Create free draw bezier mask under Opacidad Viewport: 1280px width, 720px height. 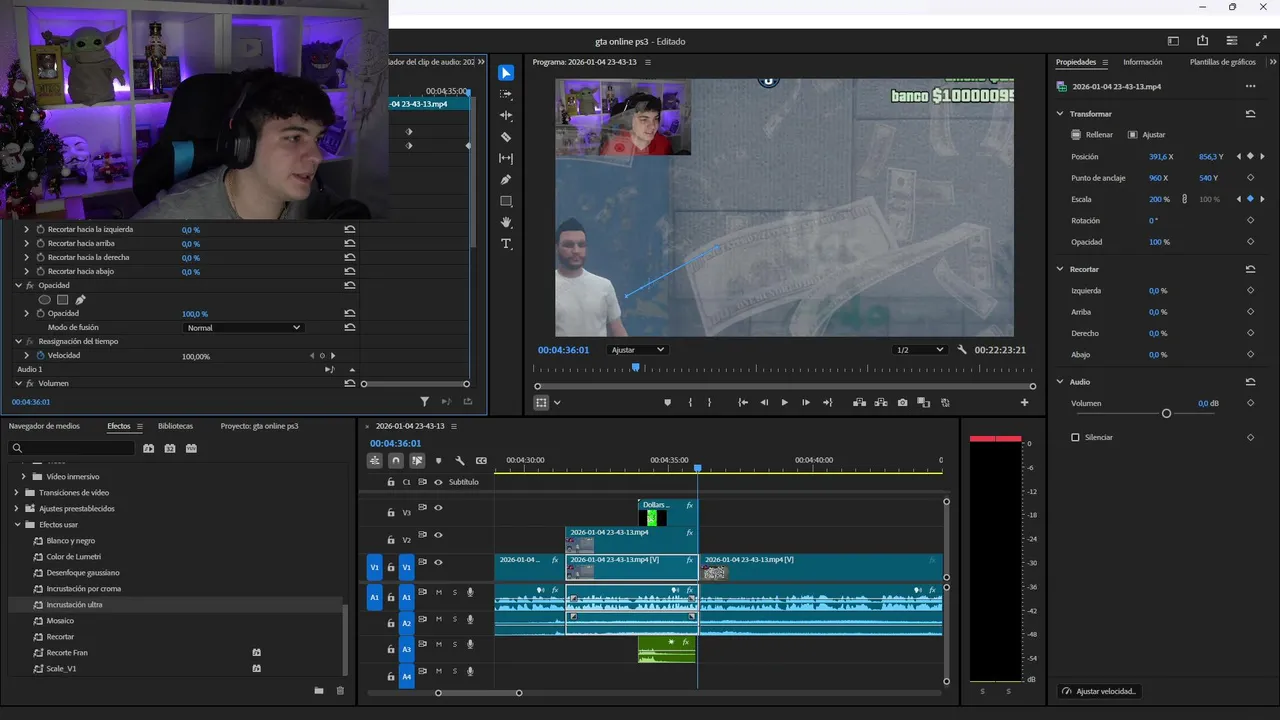tap(81, 299)
